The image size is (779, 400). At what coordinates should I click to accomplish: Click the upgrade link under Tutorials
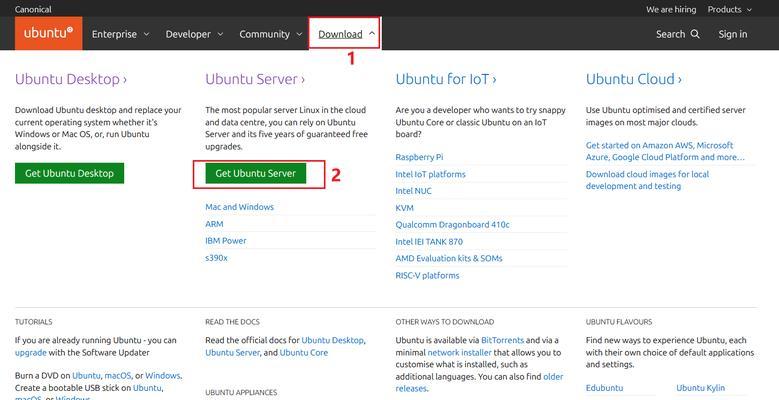click(x=31, y=353)
